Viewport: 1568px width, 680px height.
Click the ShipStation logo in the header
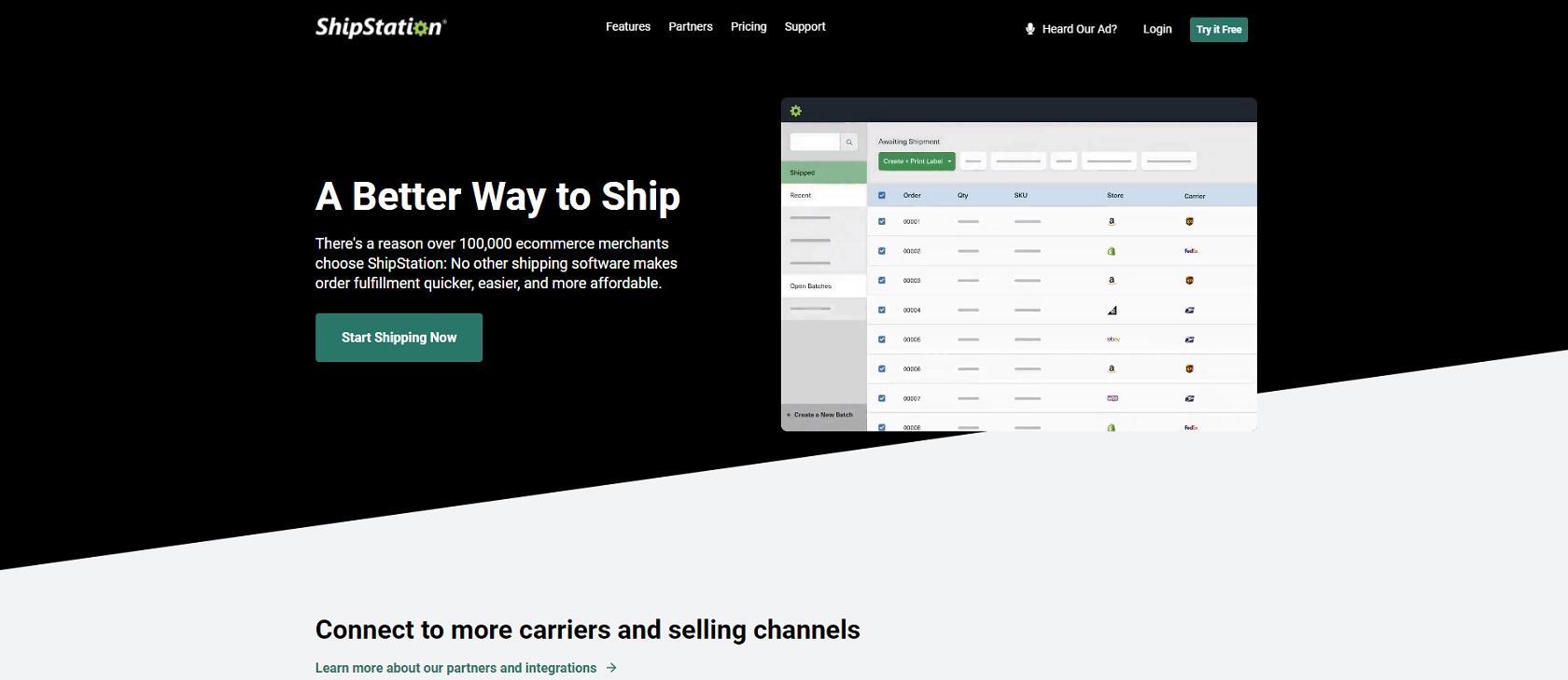click(x=381, y=27)
